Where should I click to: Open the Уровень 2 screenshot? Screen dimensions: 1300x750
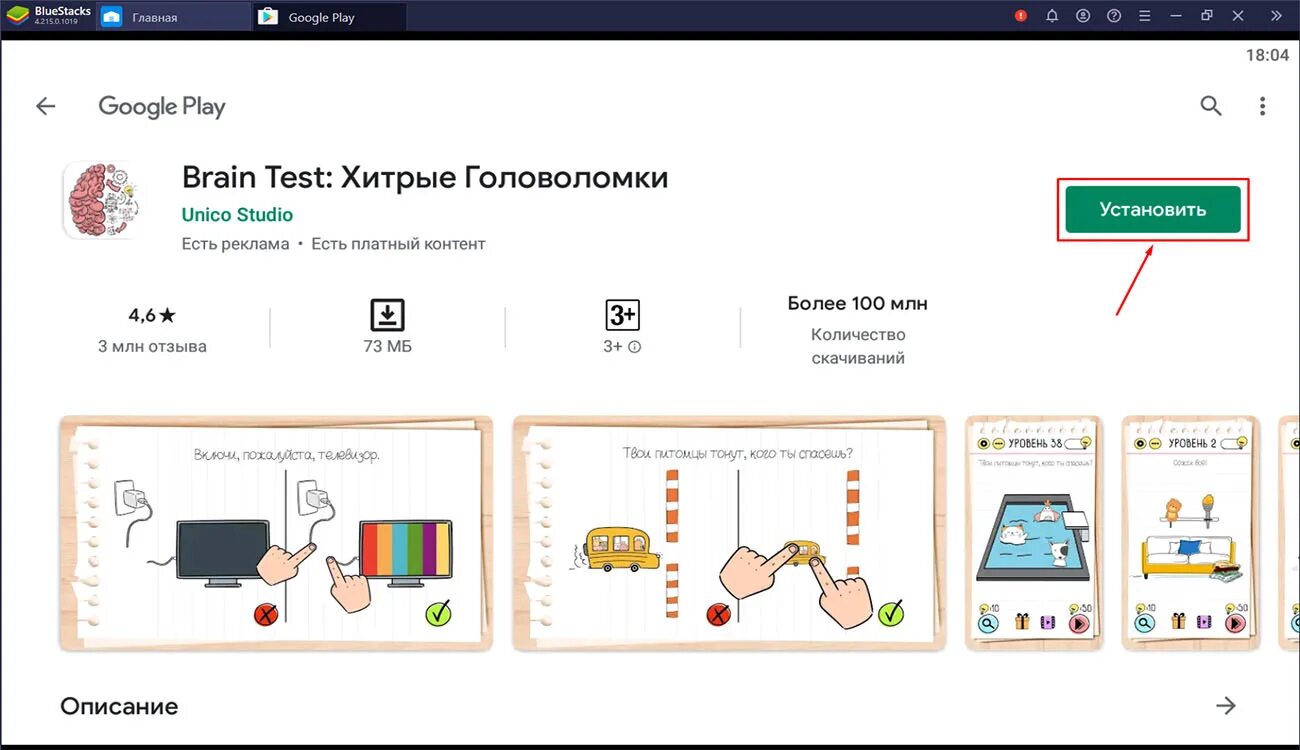(x=1190, y=534)
